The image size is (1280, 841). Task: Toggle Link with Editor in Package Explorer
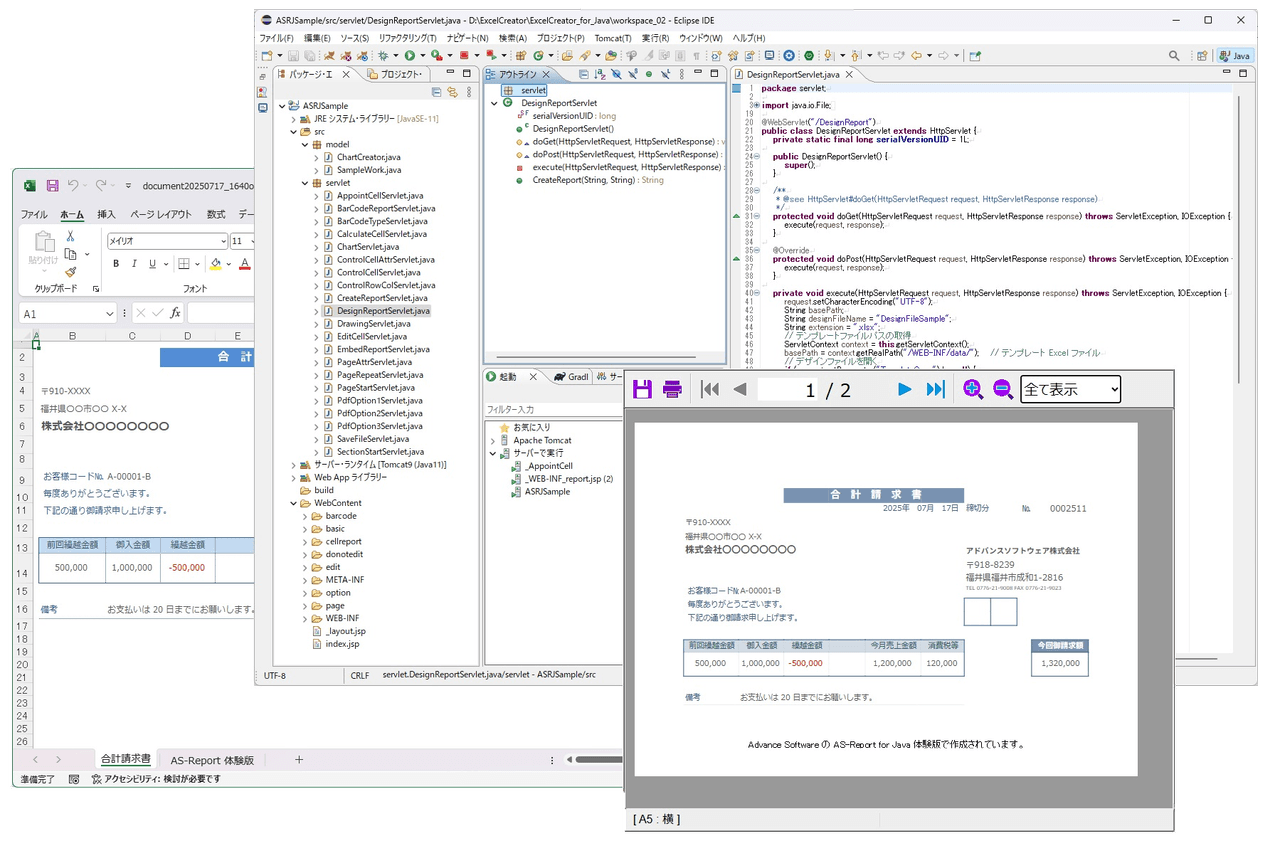(452, 91)
